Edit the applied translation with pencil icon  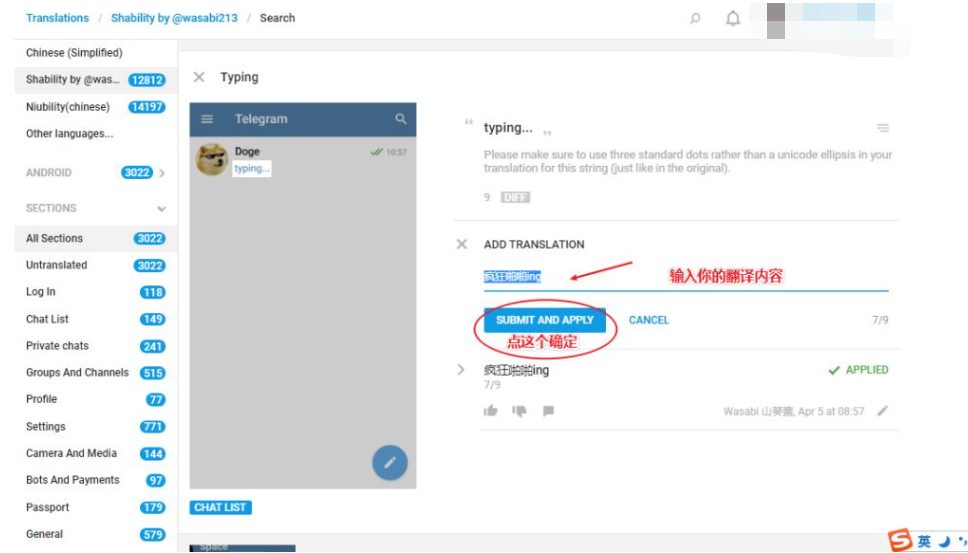[883, 410]
